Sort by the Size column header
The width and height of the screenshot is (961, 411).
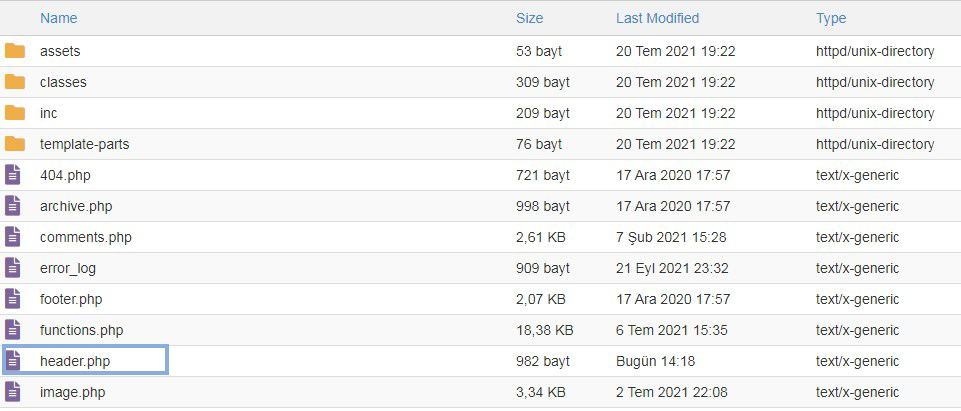point(530,18)
